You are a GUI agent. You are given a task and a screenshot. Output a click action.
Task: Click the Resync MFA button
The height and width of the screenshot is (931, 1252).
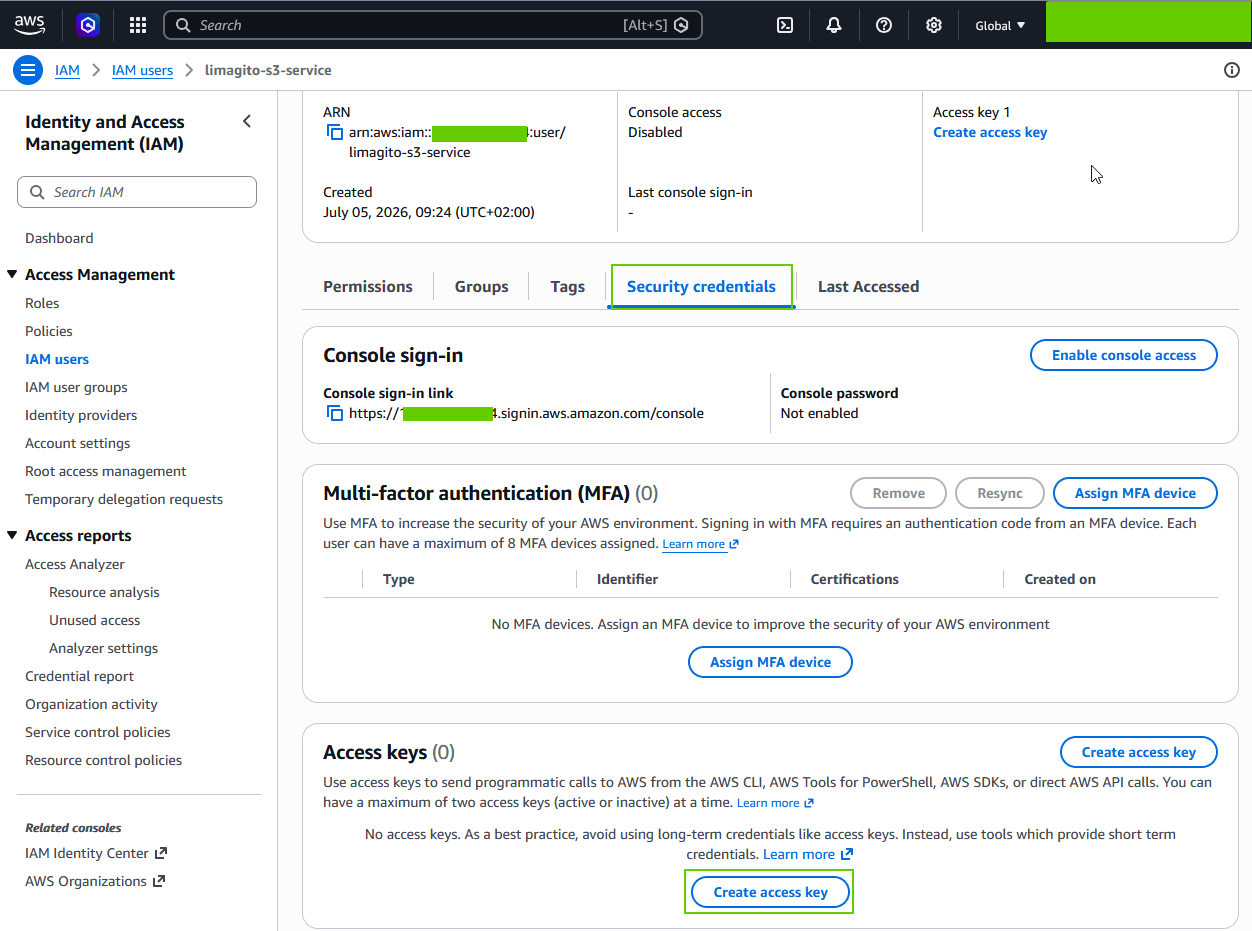coord(1000,493)
